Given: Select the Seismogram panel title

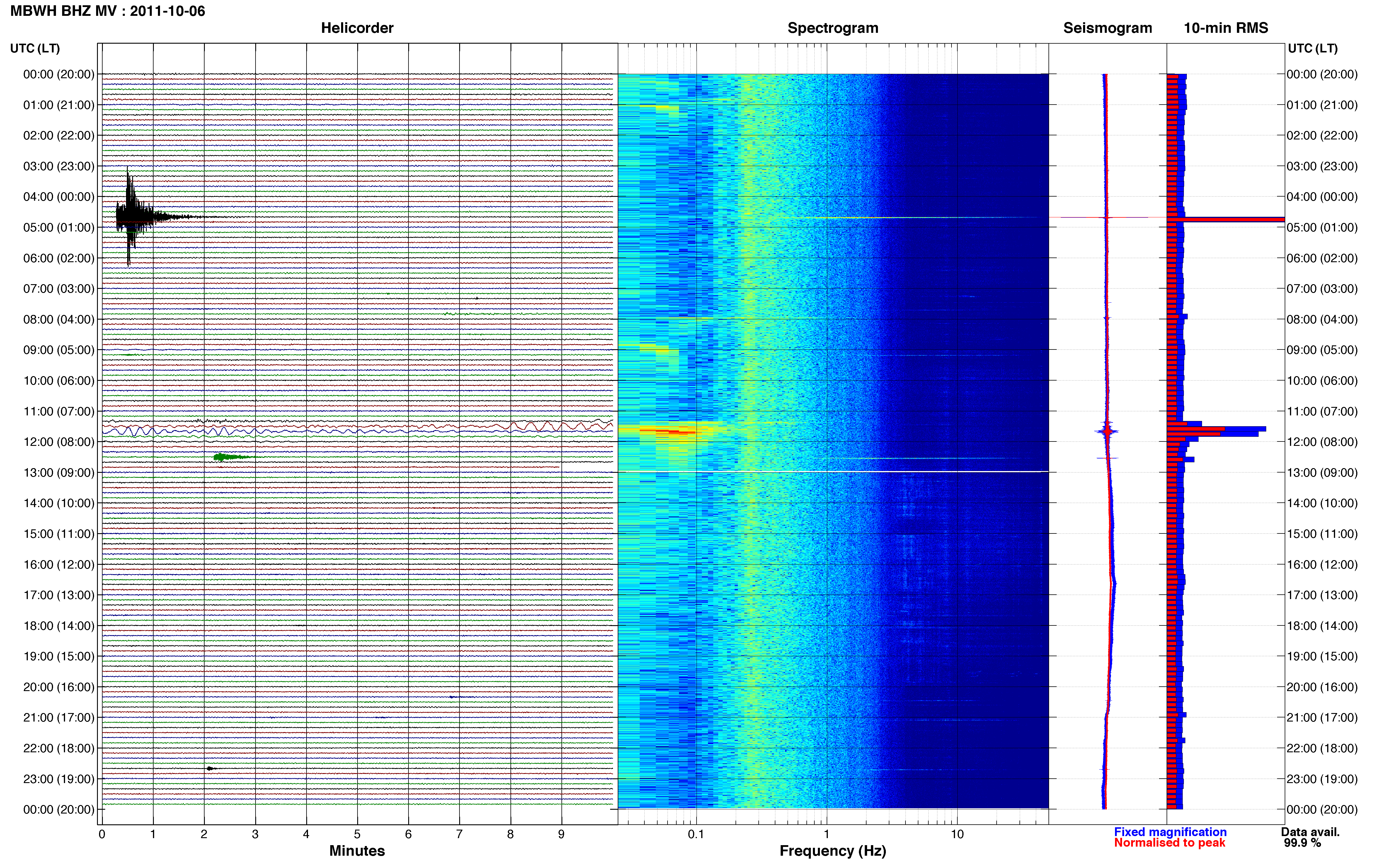Looking at the screenshot, I should click(x=1107, y=28).
